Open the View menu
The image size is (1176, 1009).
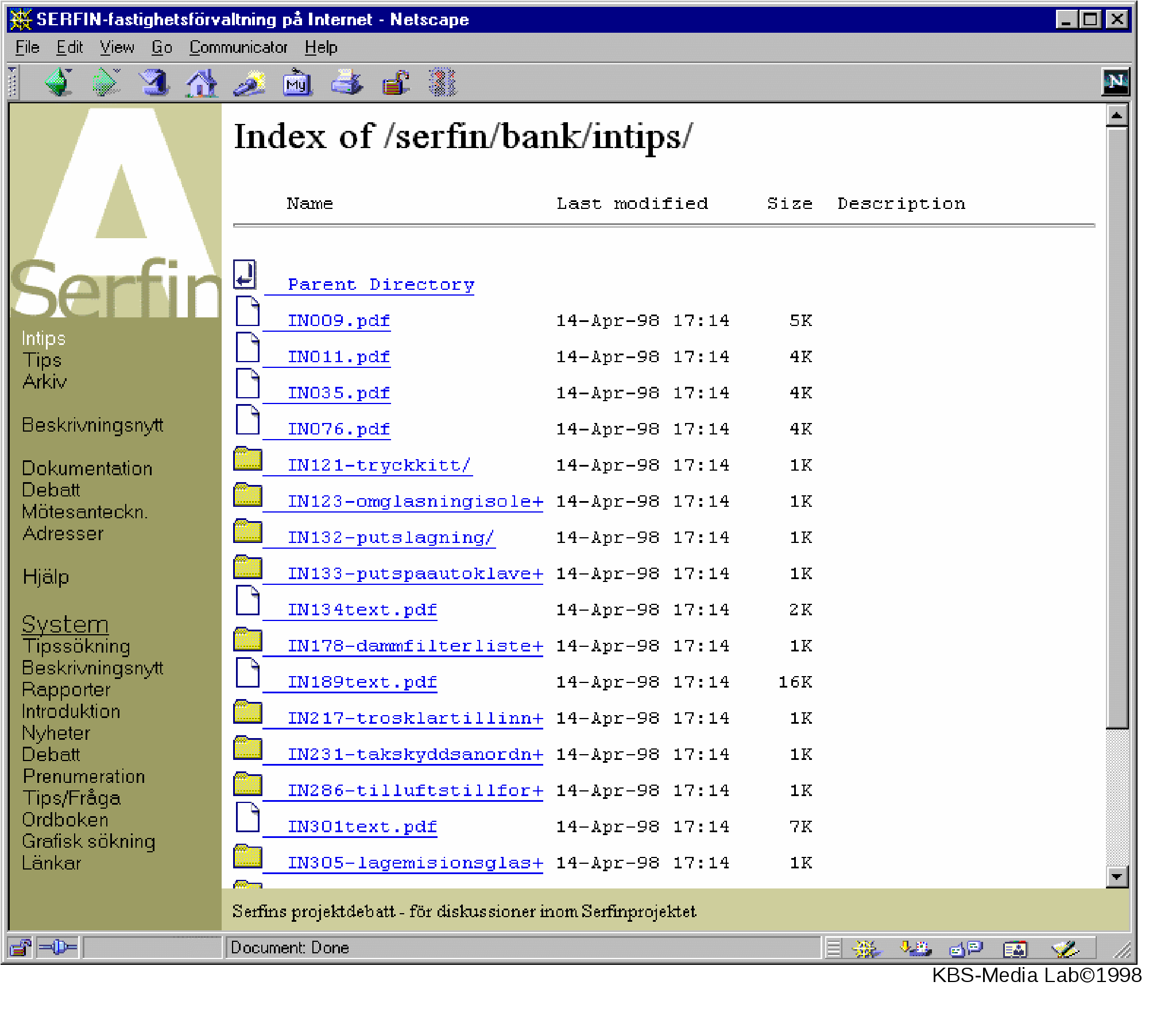pyautogui.click(x=117, y=47)
